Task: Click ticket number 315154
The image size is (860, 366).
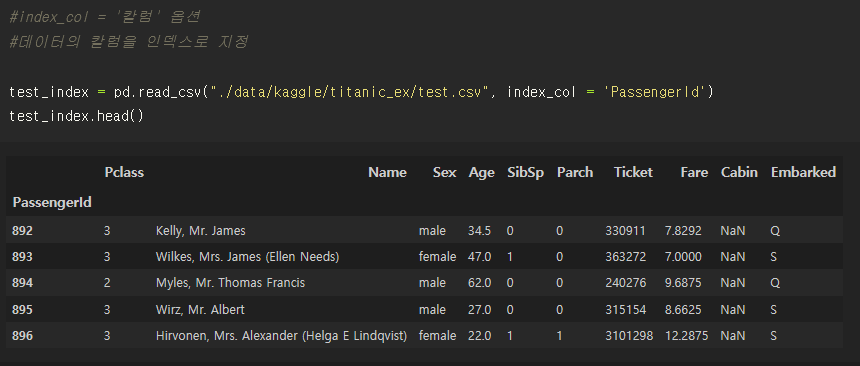Action: pyautogui.click(x=625, y=310)
